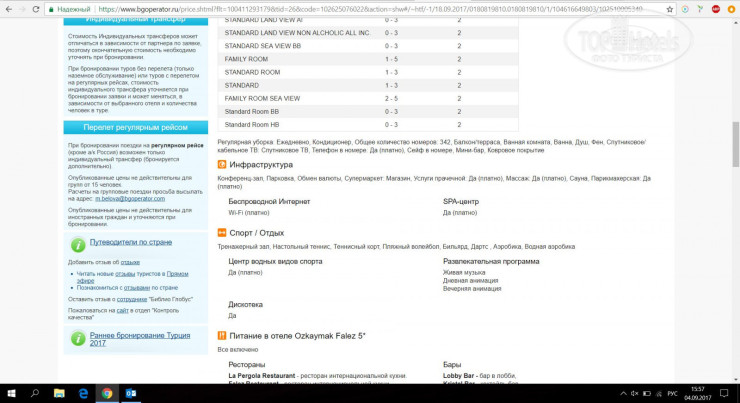
Task: Switch keyboard language indicator РУС
Action: click(x=673, y=392)
